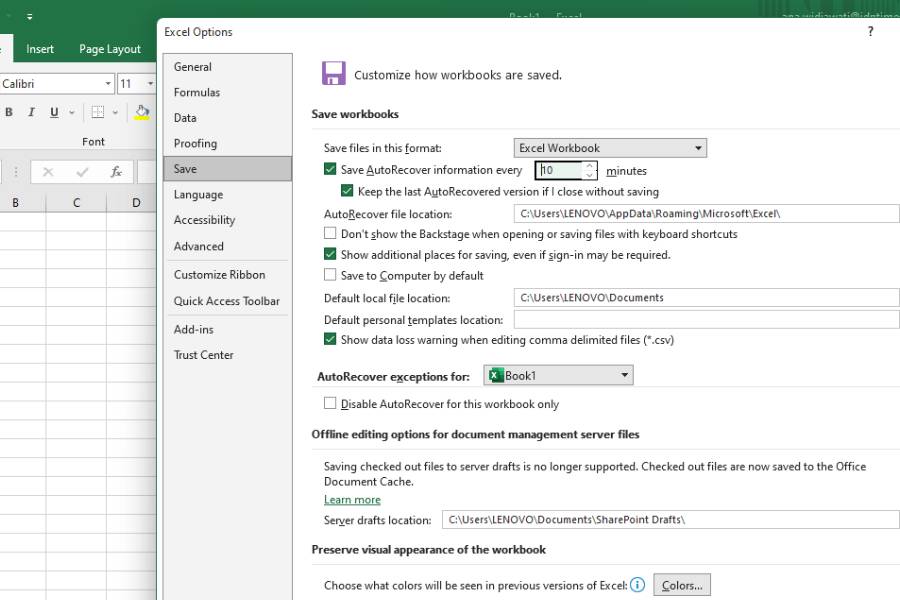Click the Default personal templates location field

707,319
